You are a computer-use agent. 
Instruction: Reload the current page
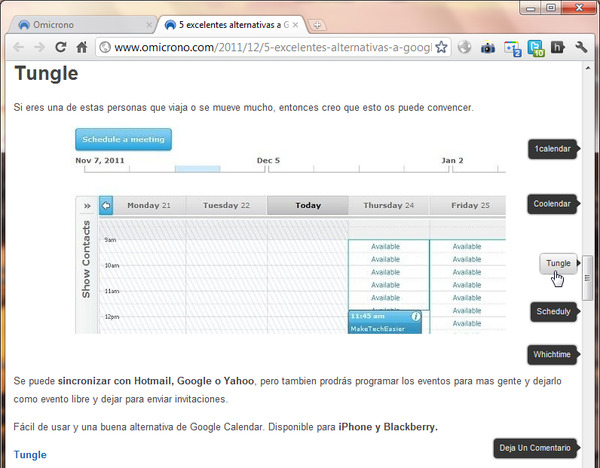(60, 47)
